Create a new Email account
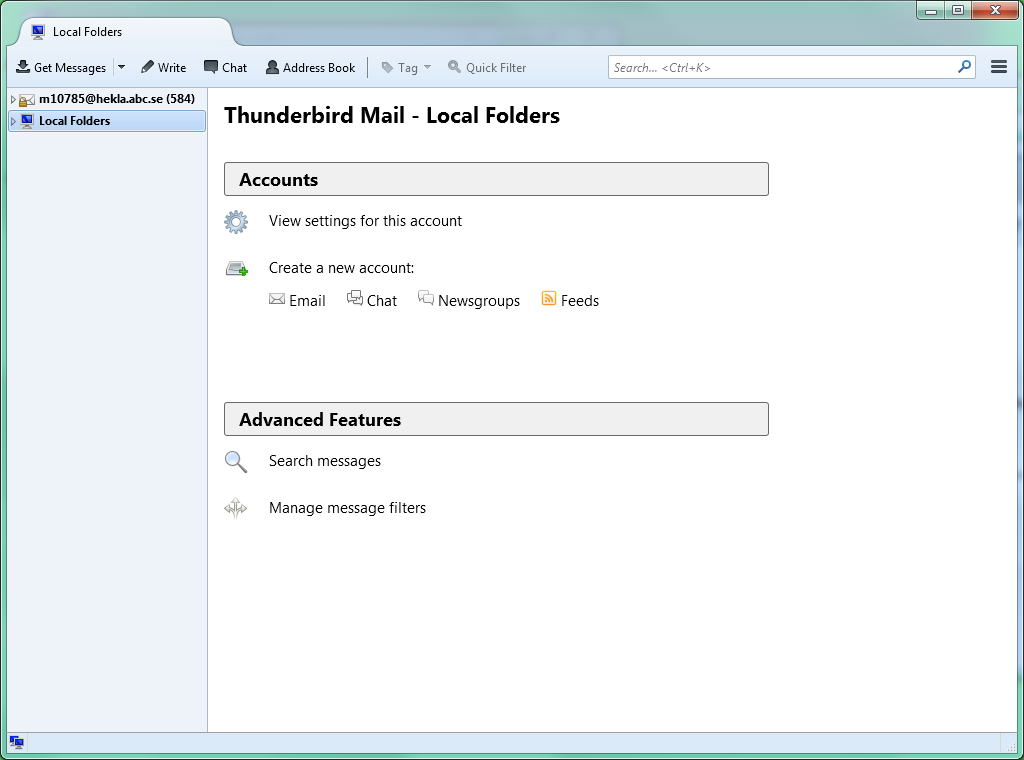 (297, 300)
